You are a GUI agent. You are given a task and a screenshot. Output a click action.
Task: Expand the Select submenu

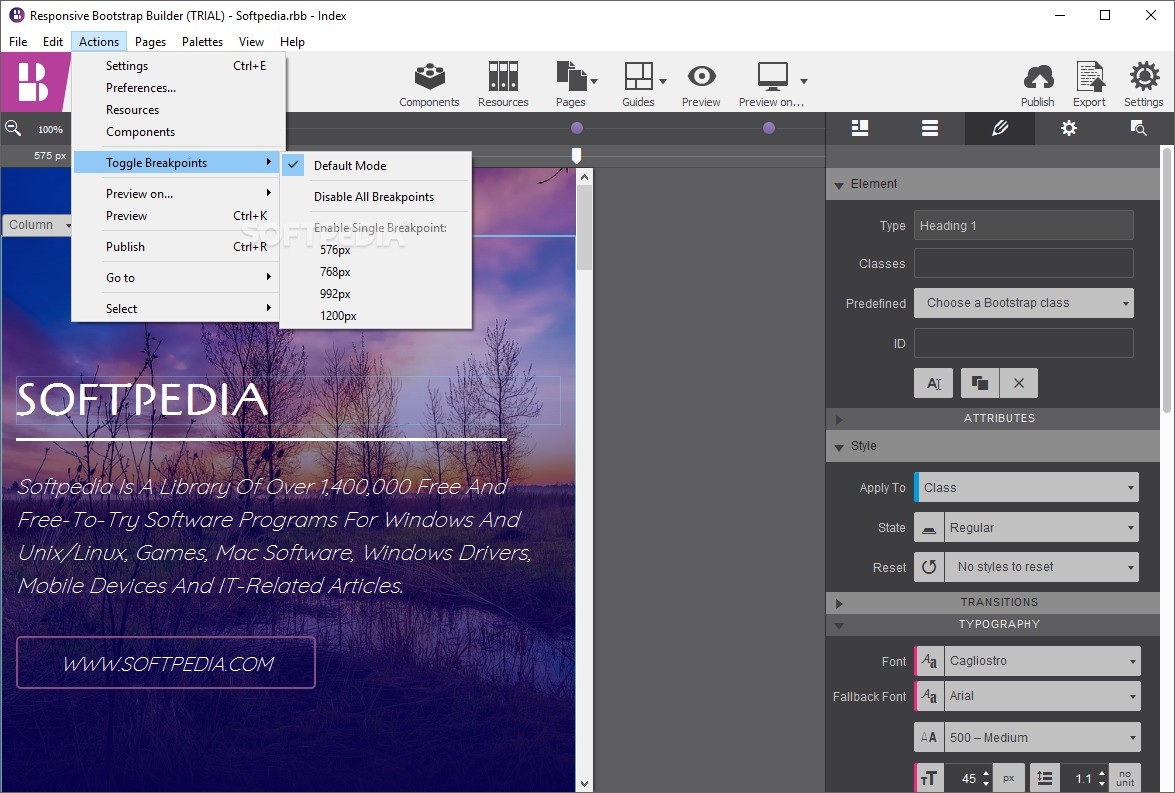click(178, 308)
